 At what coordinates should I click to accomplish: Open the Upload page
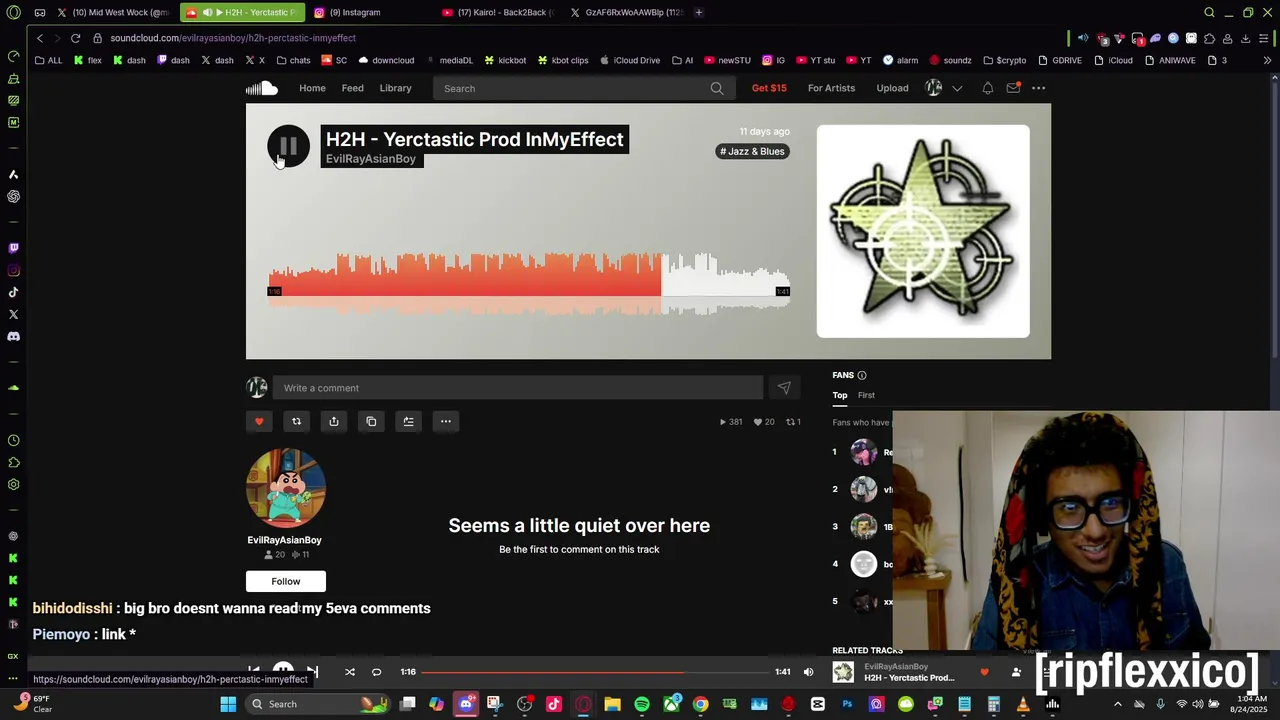pos(892,88)
